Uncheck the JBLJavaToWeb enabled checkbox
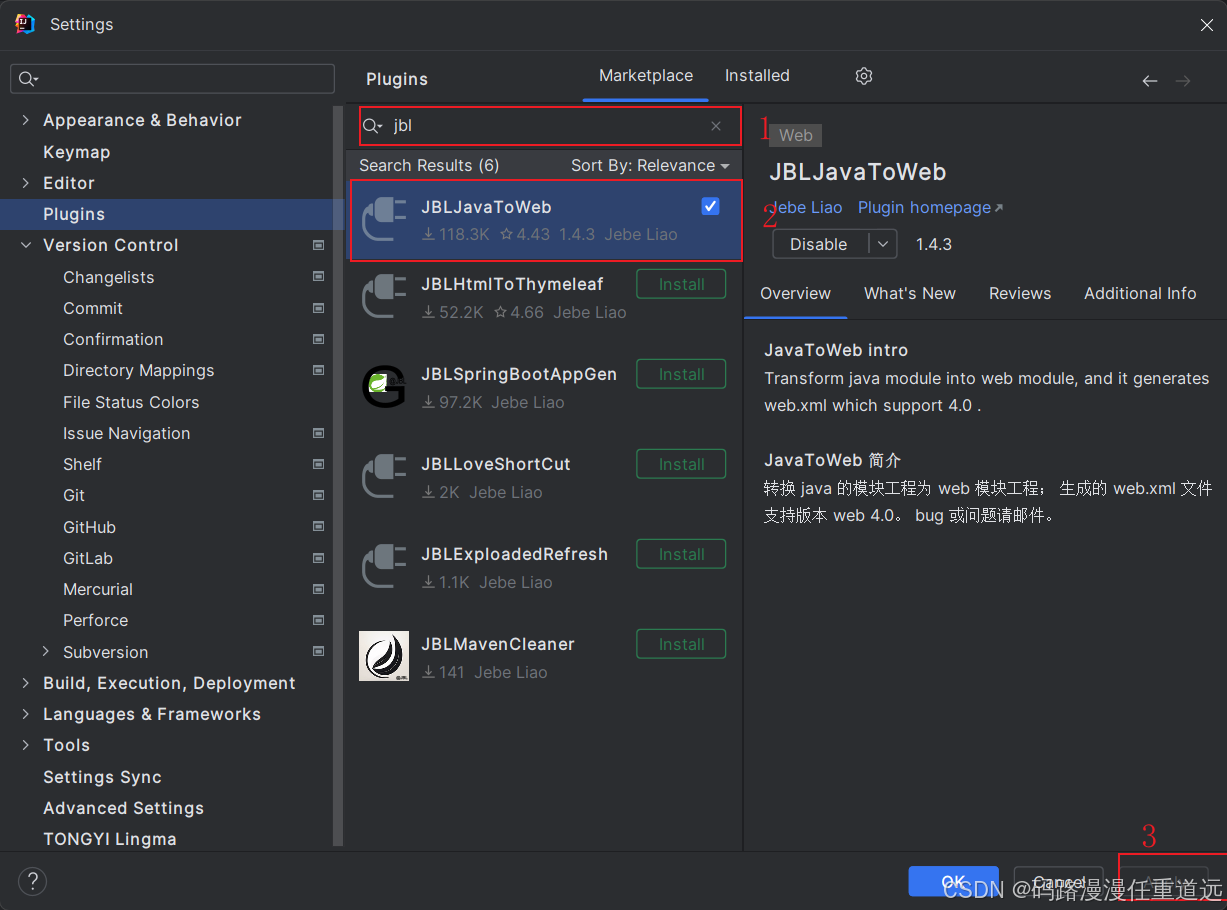This screenshot has height=910, width=1227. [x=710, y=206]
